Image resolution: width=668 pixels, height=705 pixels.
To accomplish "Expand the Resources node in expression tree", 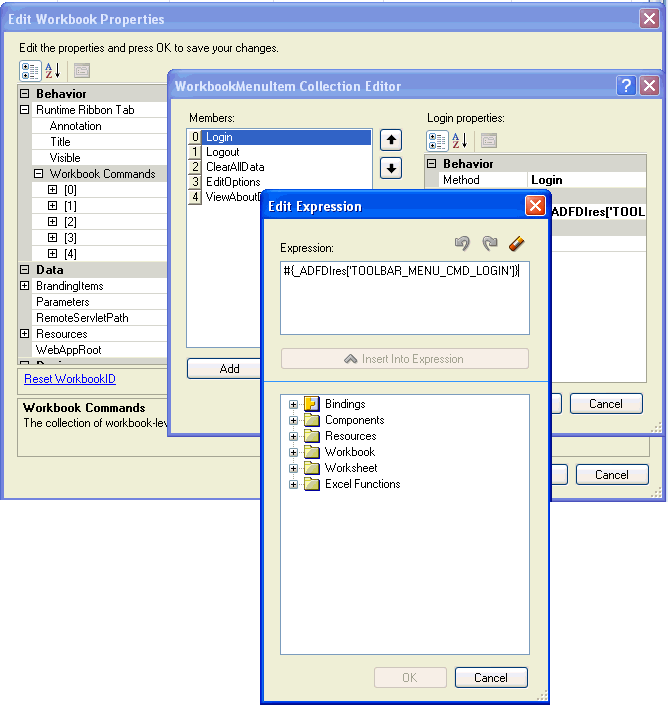I will (x=294, y=436).
